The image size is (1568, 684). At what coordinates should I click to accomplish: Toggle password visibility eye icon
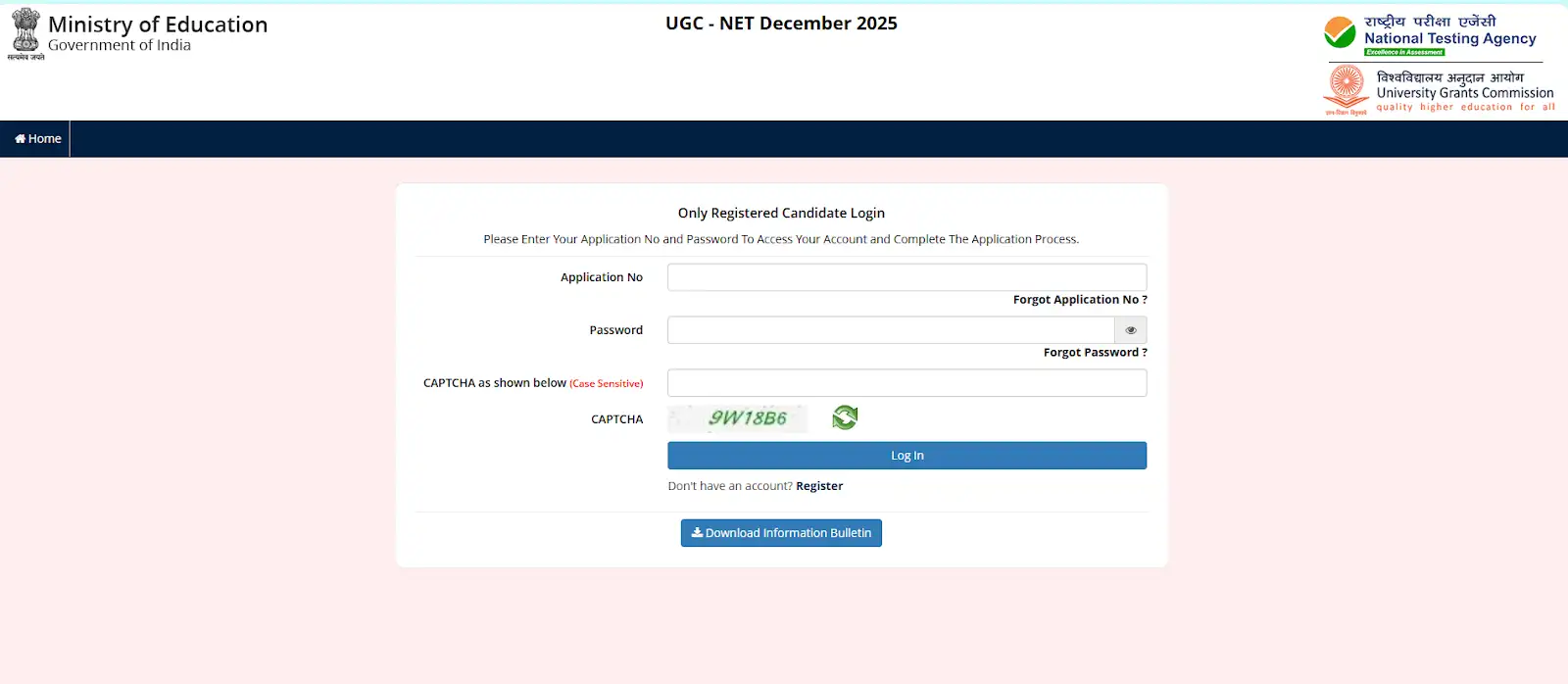(x=1131, y=330)
